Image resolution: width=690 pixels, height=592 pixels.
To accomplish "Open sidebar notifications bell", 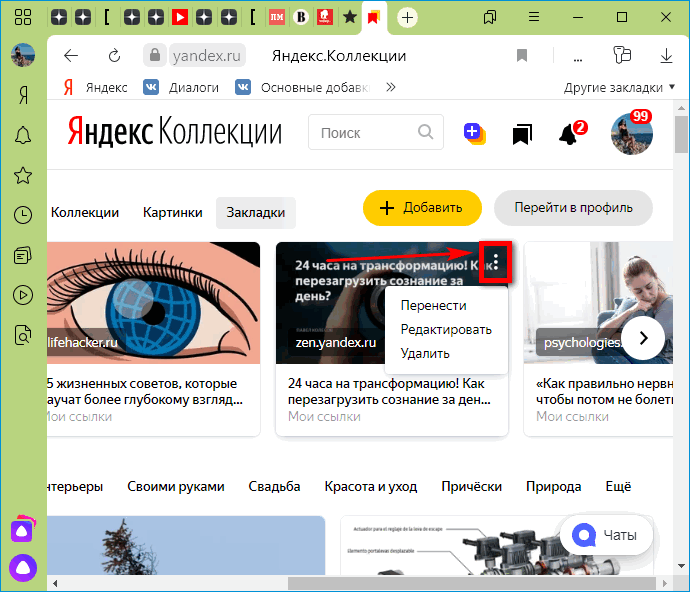I will point(23,135).
